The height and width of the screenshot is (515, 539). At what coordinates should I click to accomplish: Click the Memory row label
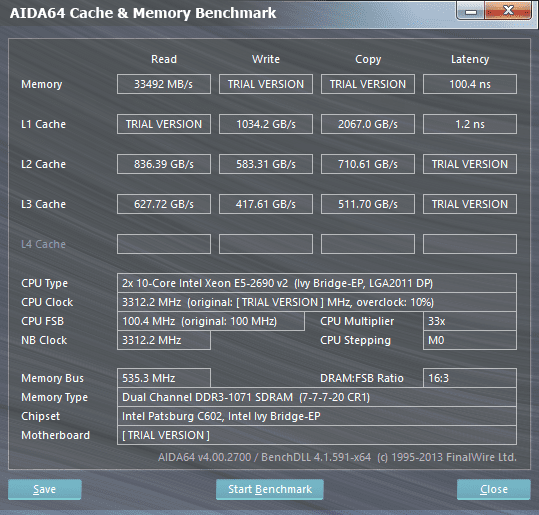(42, 84)
